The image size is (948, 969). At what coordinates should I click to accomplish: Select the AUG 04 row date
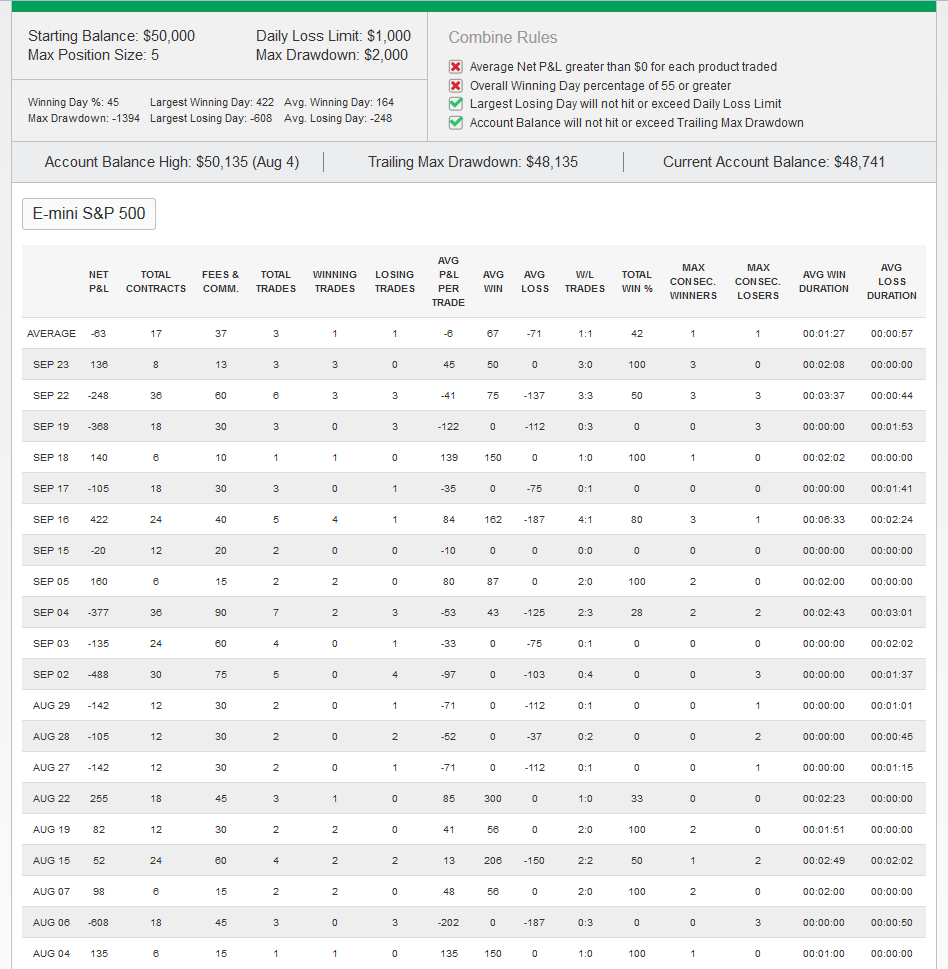pyautogui.click(x=51, y=954)
